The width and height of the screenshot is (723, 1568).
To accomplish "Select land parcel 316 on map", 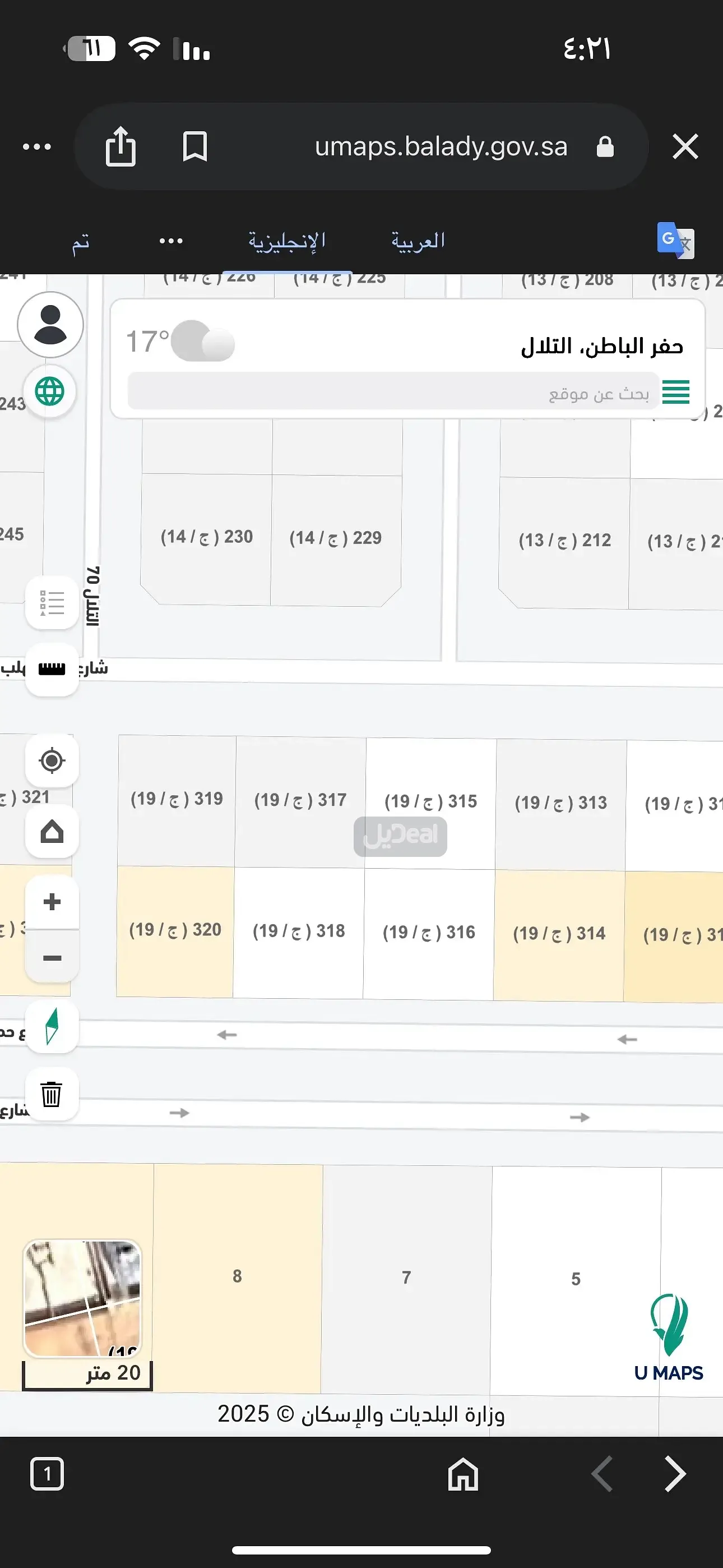I will [428, 933].
